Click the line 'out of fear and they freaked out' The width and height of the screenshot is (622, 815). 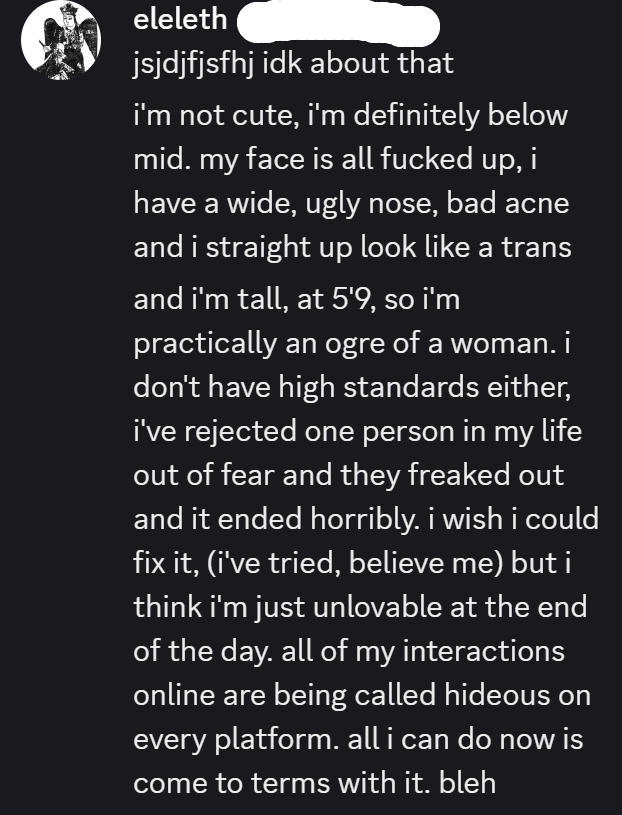coord(349,475)
